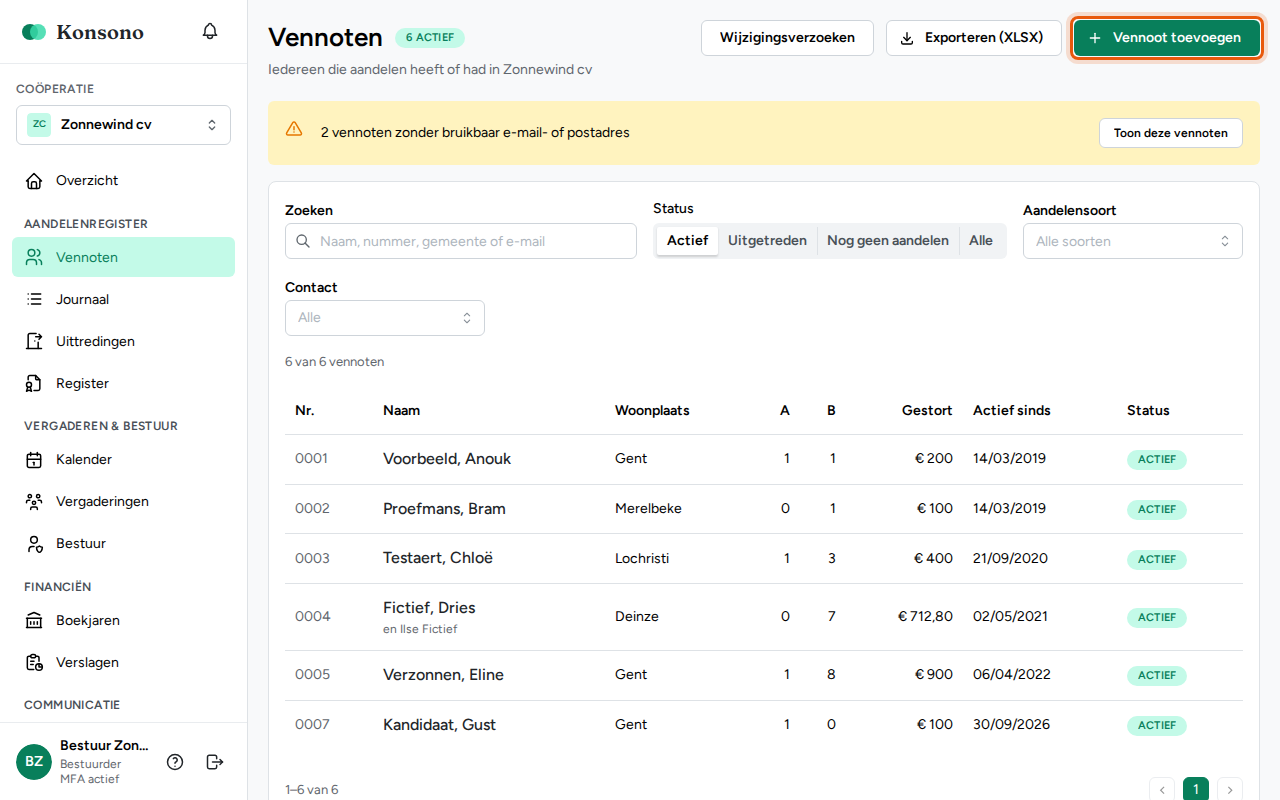Switch status filter to Alle
Screen dimensions: 1280x800
click(981, 241)
